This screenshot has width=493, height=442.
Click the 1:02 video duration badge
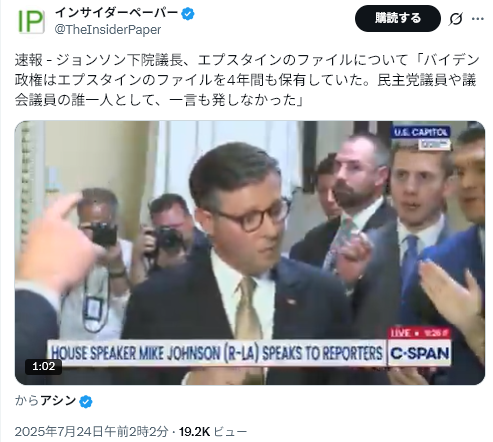pos(44,366)
